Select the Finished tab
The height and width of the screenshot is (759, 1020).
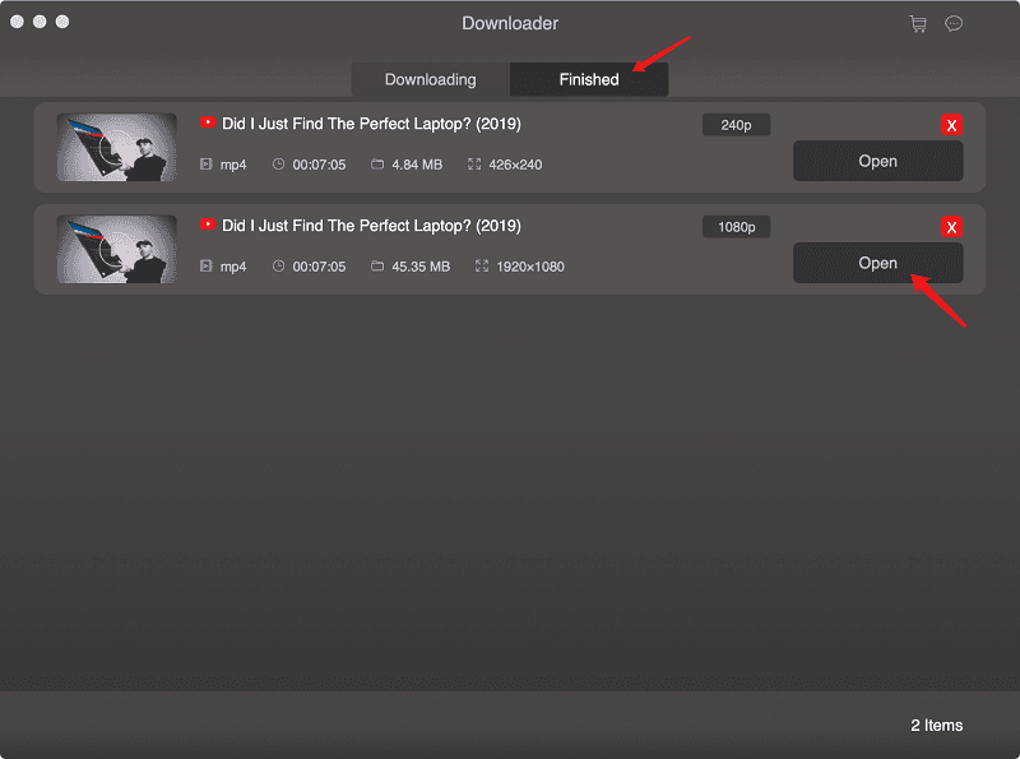point(589,79)
